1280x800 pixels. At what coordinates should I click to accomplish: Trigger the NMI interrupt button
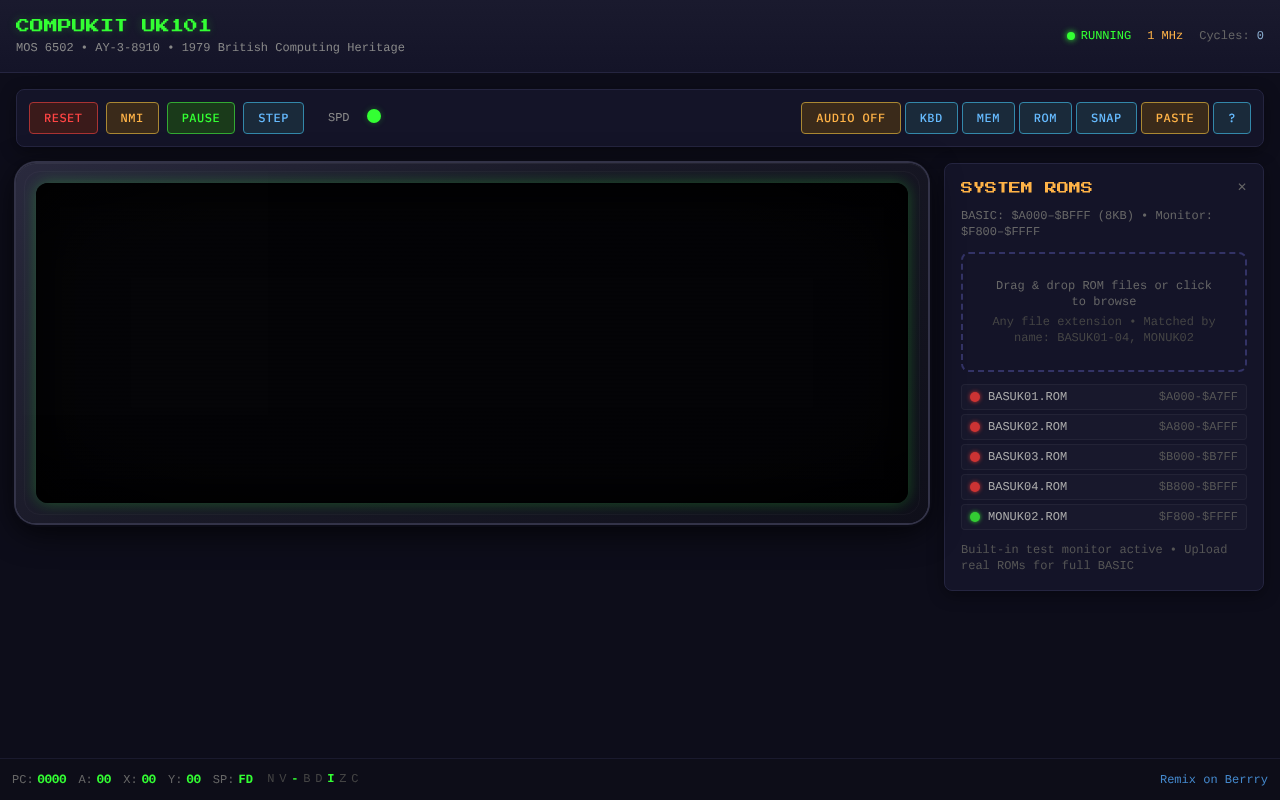pos(132,118)
